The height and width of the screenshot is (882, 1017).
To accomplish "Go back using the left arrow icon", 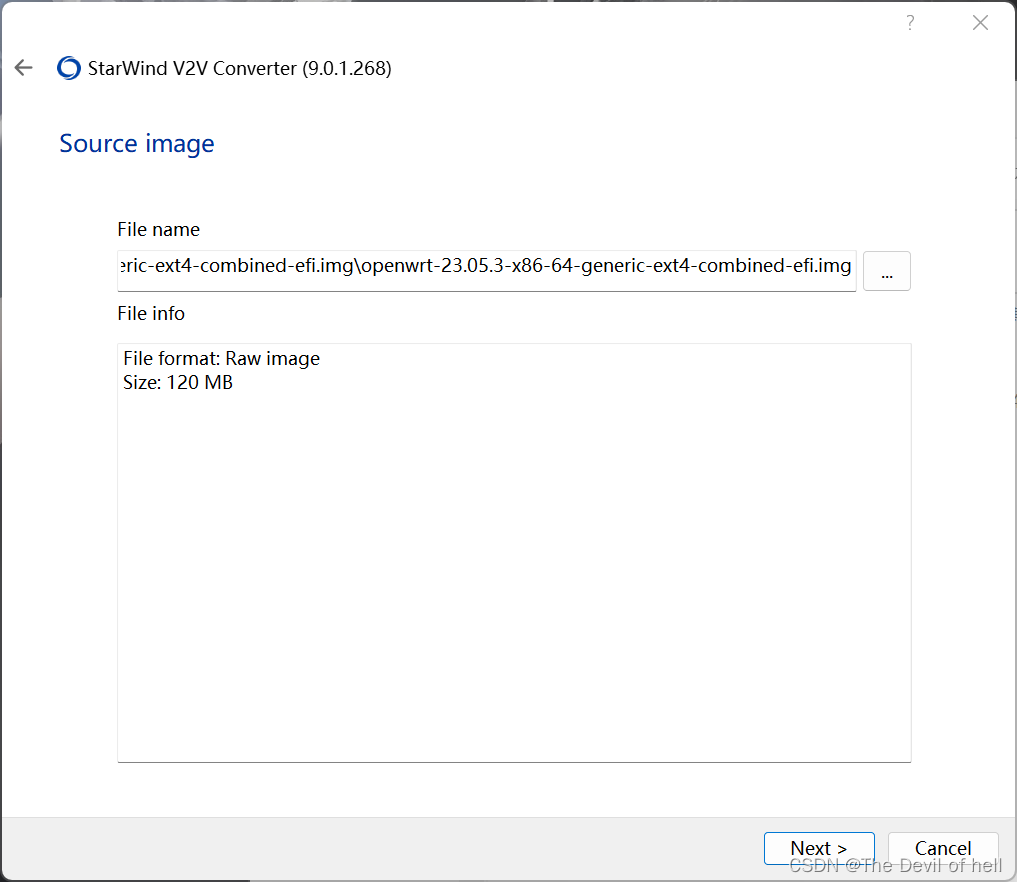I will (23, 67).
